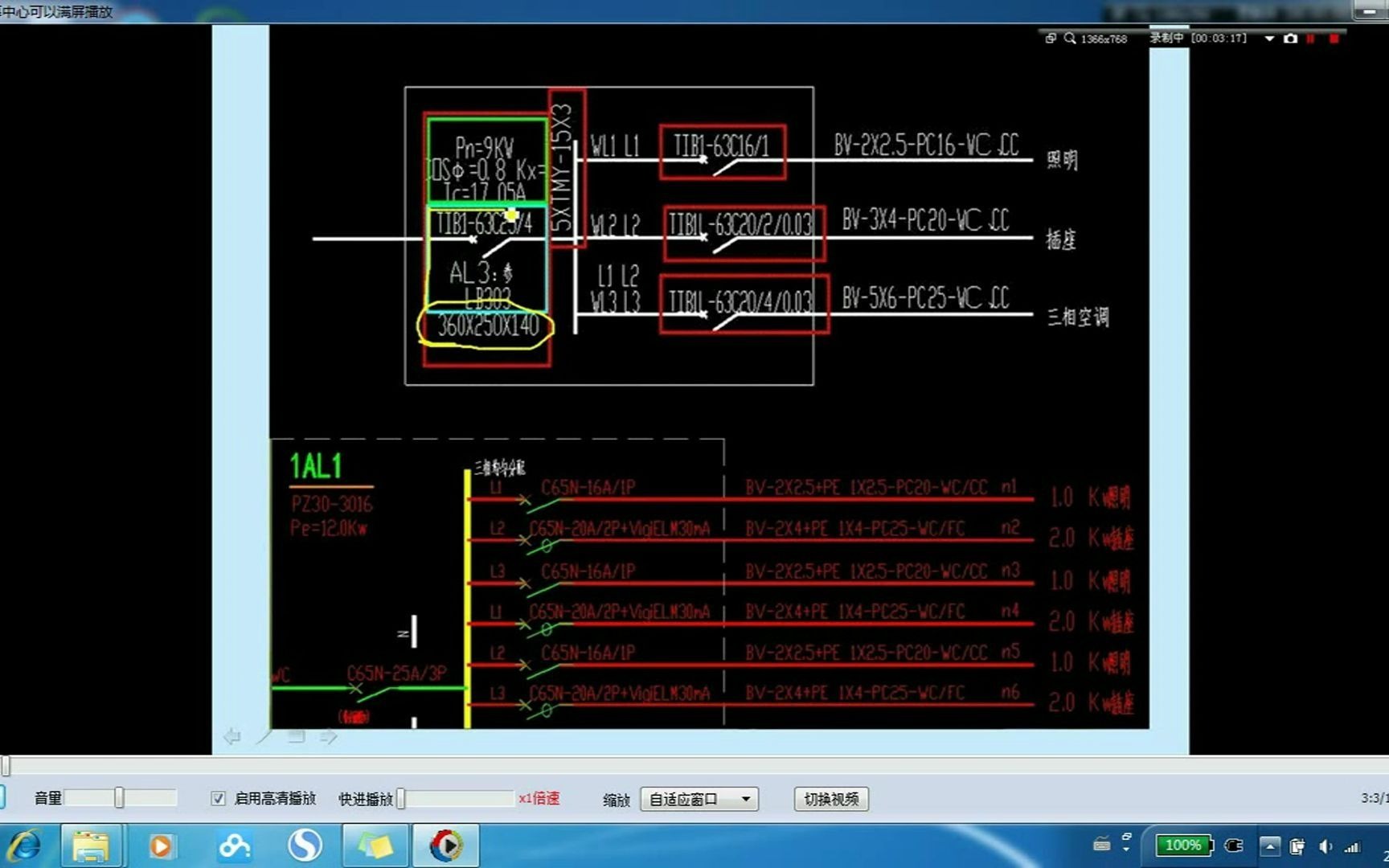Click the x1倍速 speed label

click(539, 798)
